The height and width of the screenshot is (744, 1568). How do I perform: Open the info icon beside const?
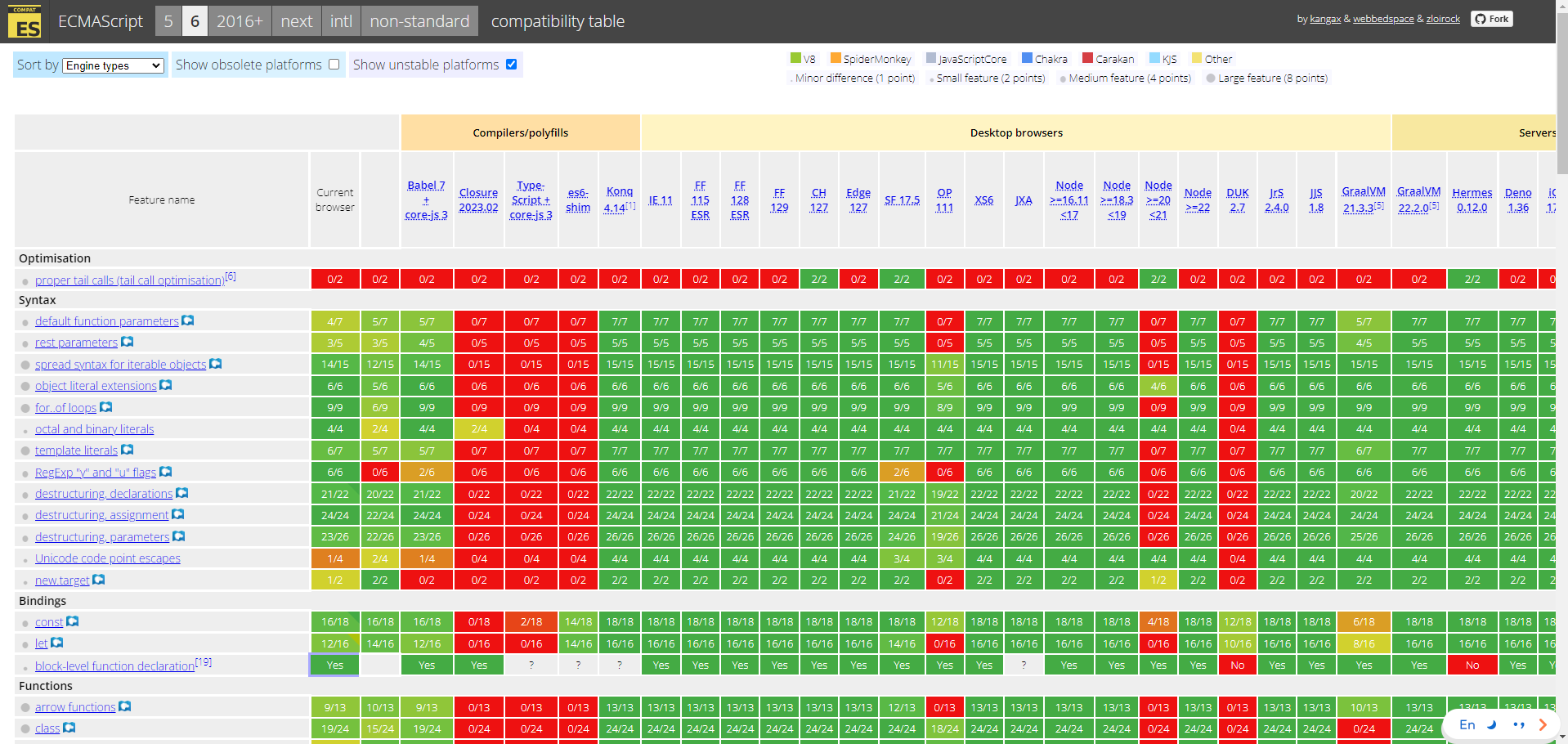(x=73, y=621)
